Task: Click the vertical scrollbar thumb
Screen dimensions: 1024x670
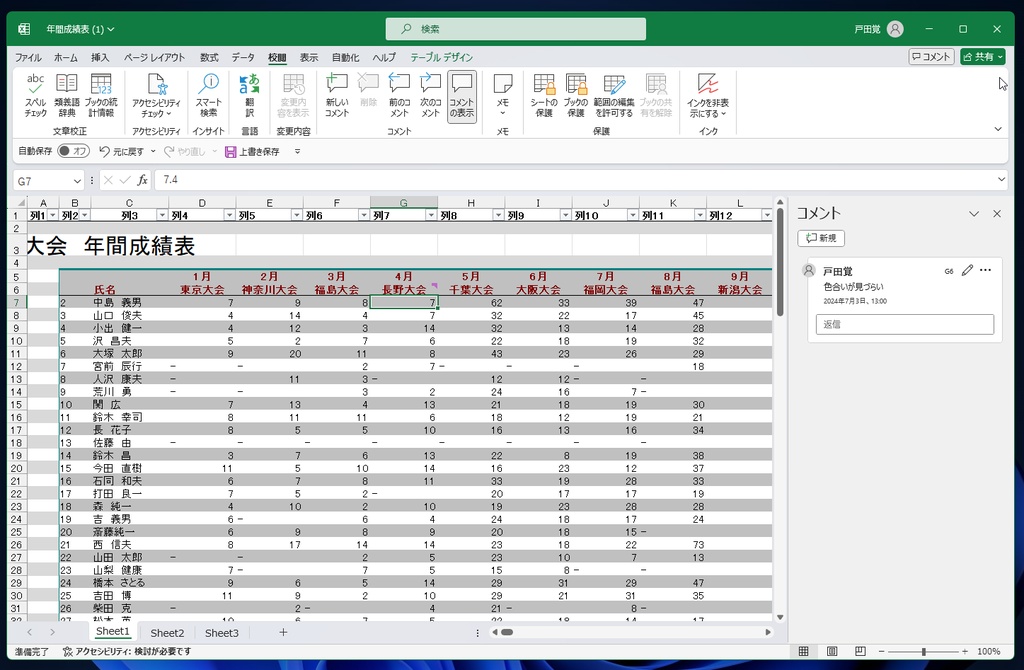Action: (x=780, y=261)
